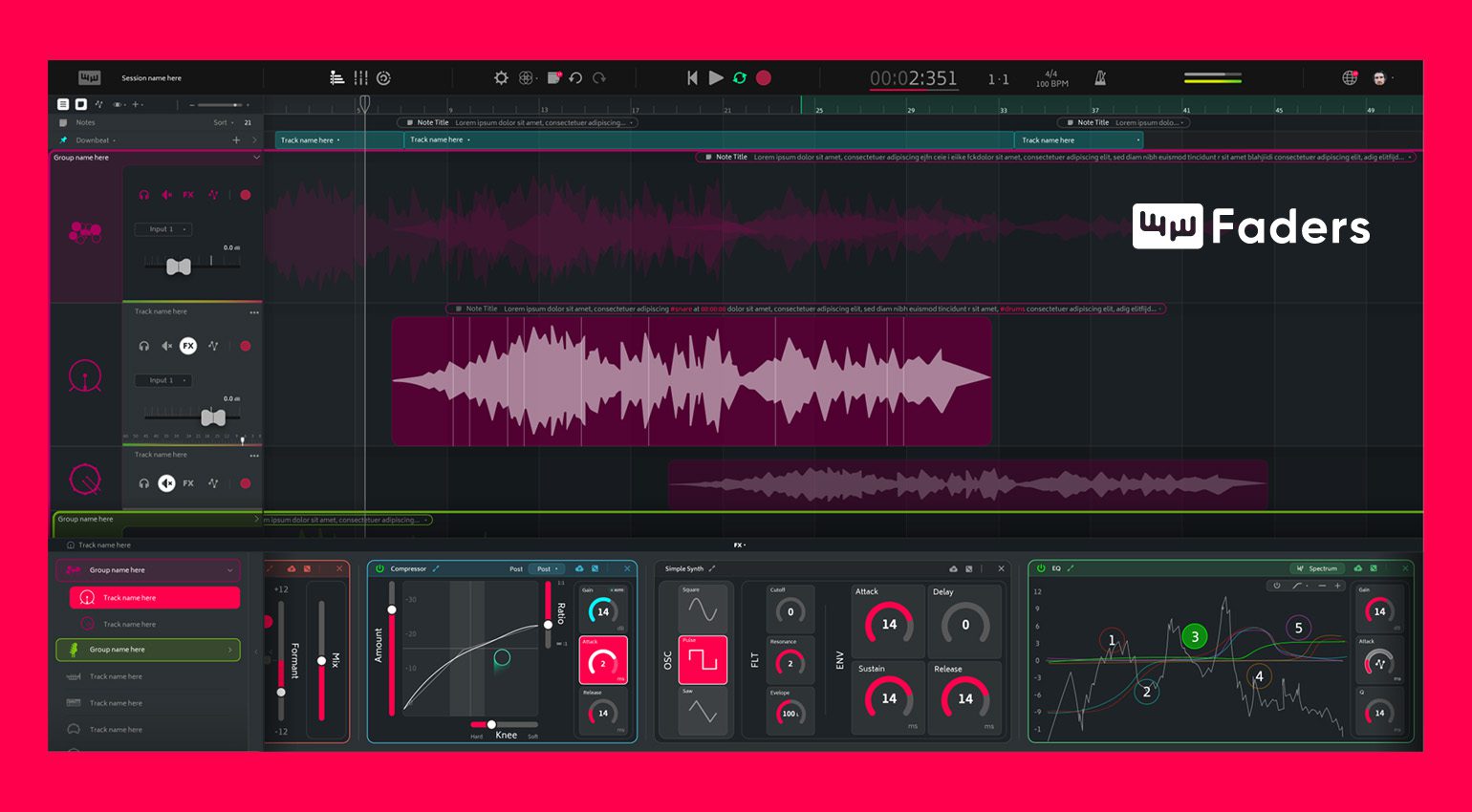Select the Pulse oscillator waveform
The width and height of the screenshot is (1472, 812).
tap(703, 660)
